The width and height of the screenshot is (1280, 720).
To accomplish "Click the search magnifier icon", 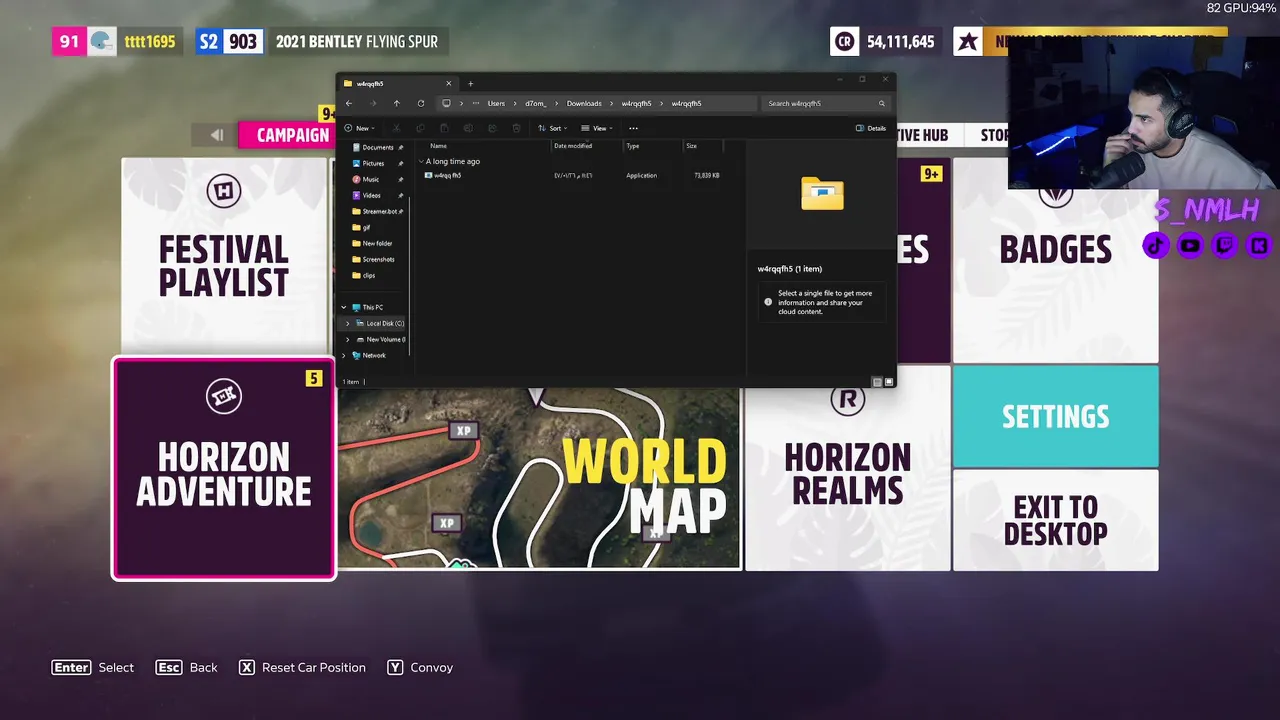I will [881, 103].
